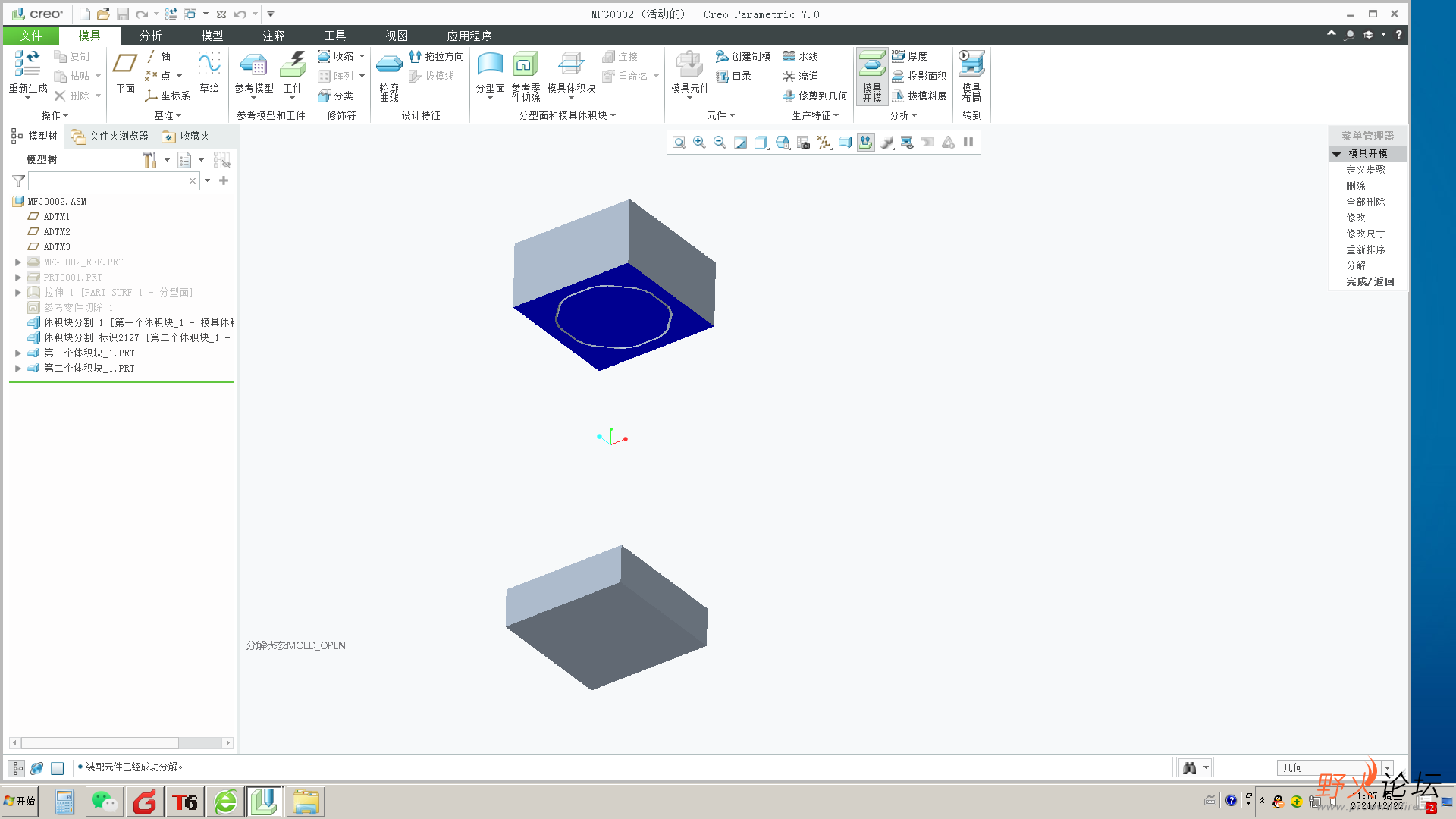Open the 几何 selection filter dropdown
This screenshot has height=819, width=1456.
click(x=1387, y=768)
